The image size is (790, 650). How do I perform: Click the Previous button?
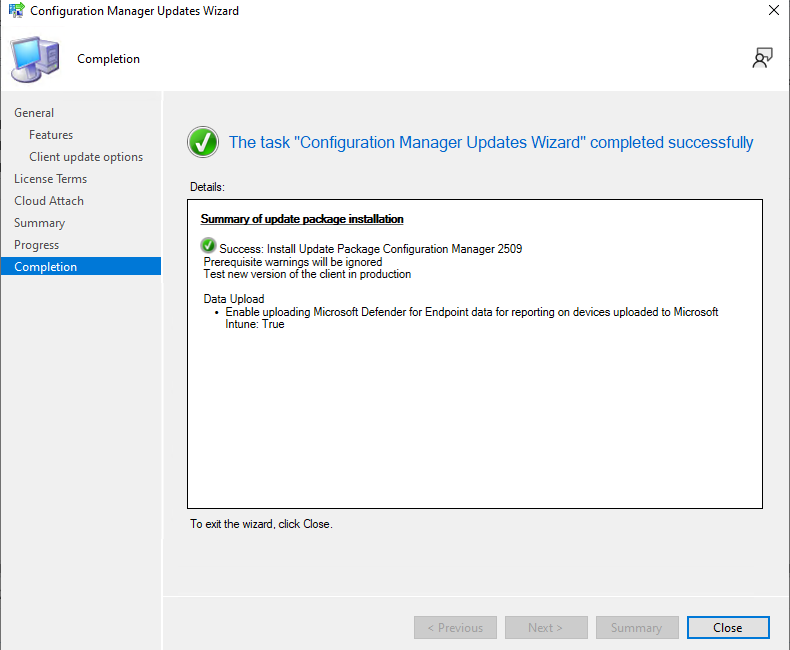(454, 628)
